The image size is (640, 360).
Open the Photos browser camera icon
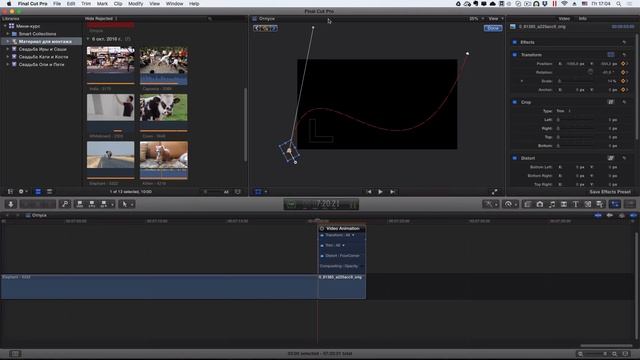tap(540, 204)
